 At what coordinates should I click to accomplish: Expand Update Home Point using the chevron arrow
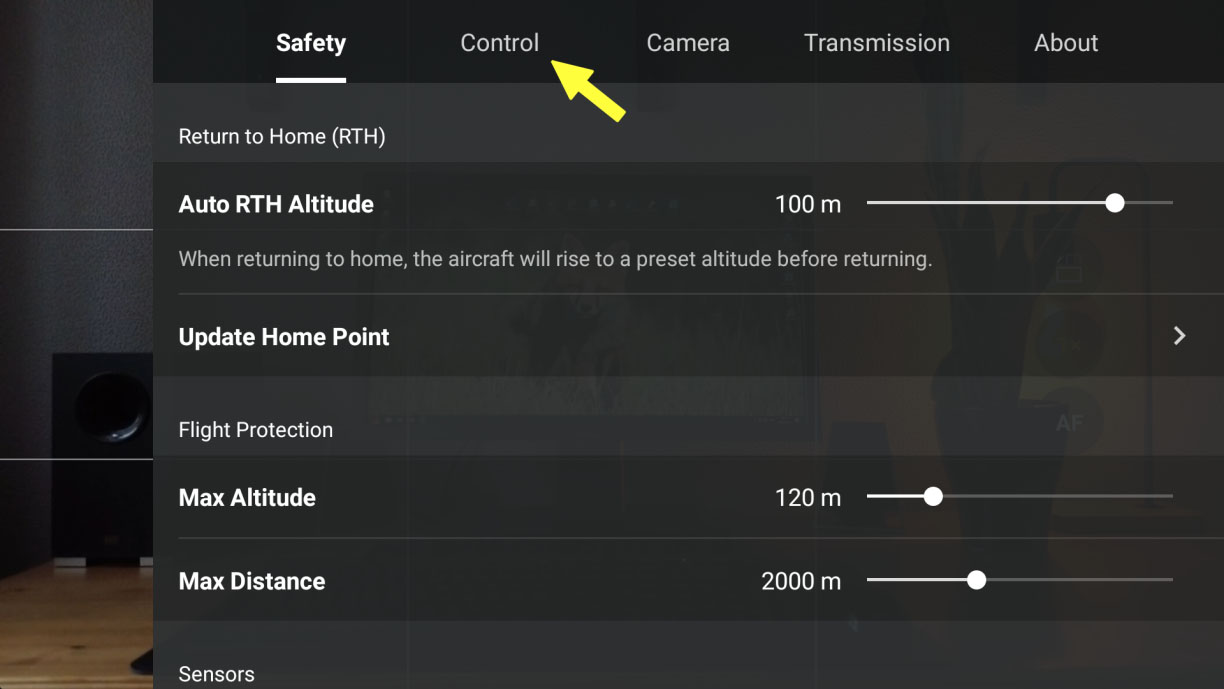1180,336
